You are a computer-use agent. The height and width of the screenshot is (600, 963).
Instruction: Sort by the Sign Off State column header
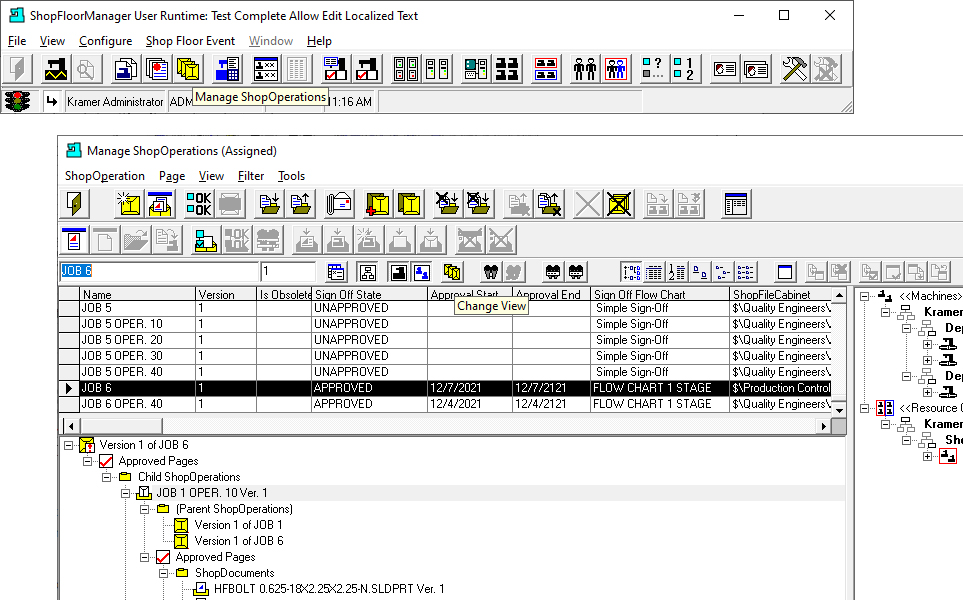(370, 294)
